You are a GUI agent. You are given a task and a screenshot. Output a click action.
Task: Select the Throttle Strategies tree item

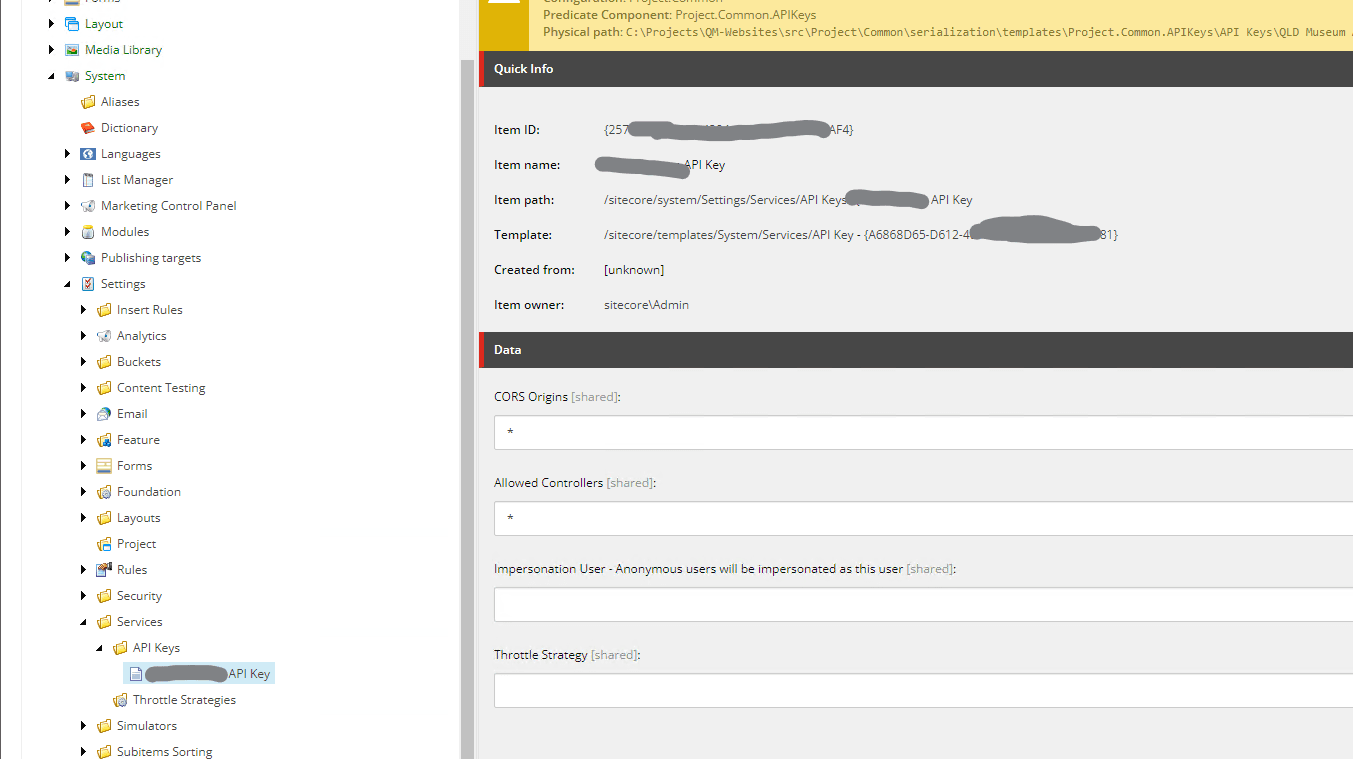(184, 700)
